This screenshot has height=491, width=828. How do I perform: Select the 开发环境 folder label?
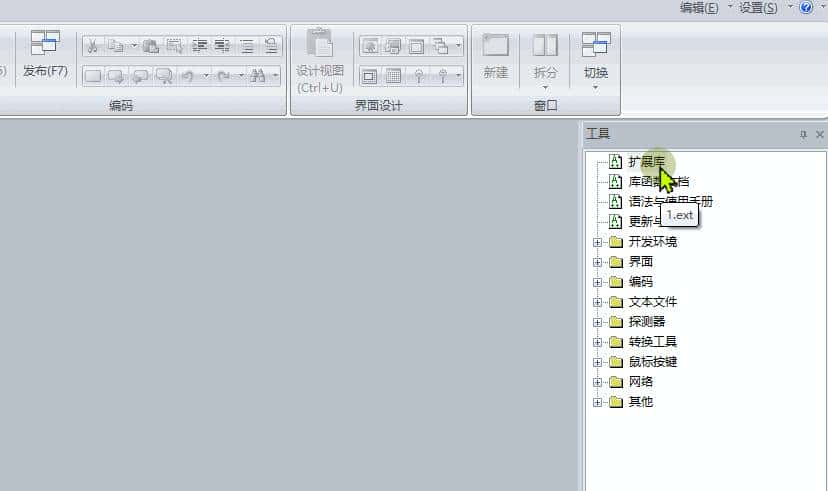(653, 242)
